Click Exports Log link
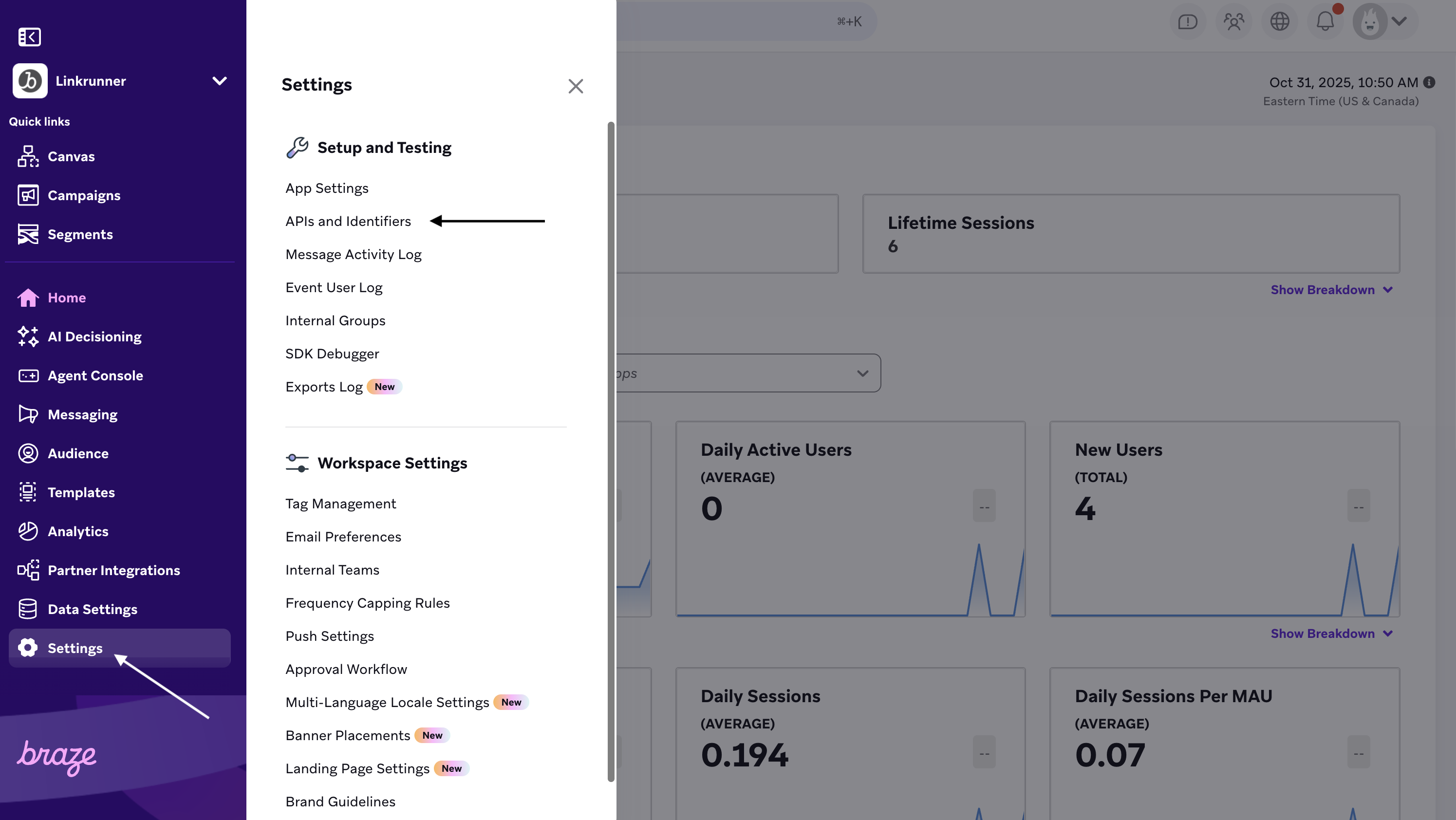 [x=324, y=387]
